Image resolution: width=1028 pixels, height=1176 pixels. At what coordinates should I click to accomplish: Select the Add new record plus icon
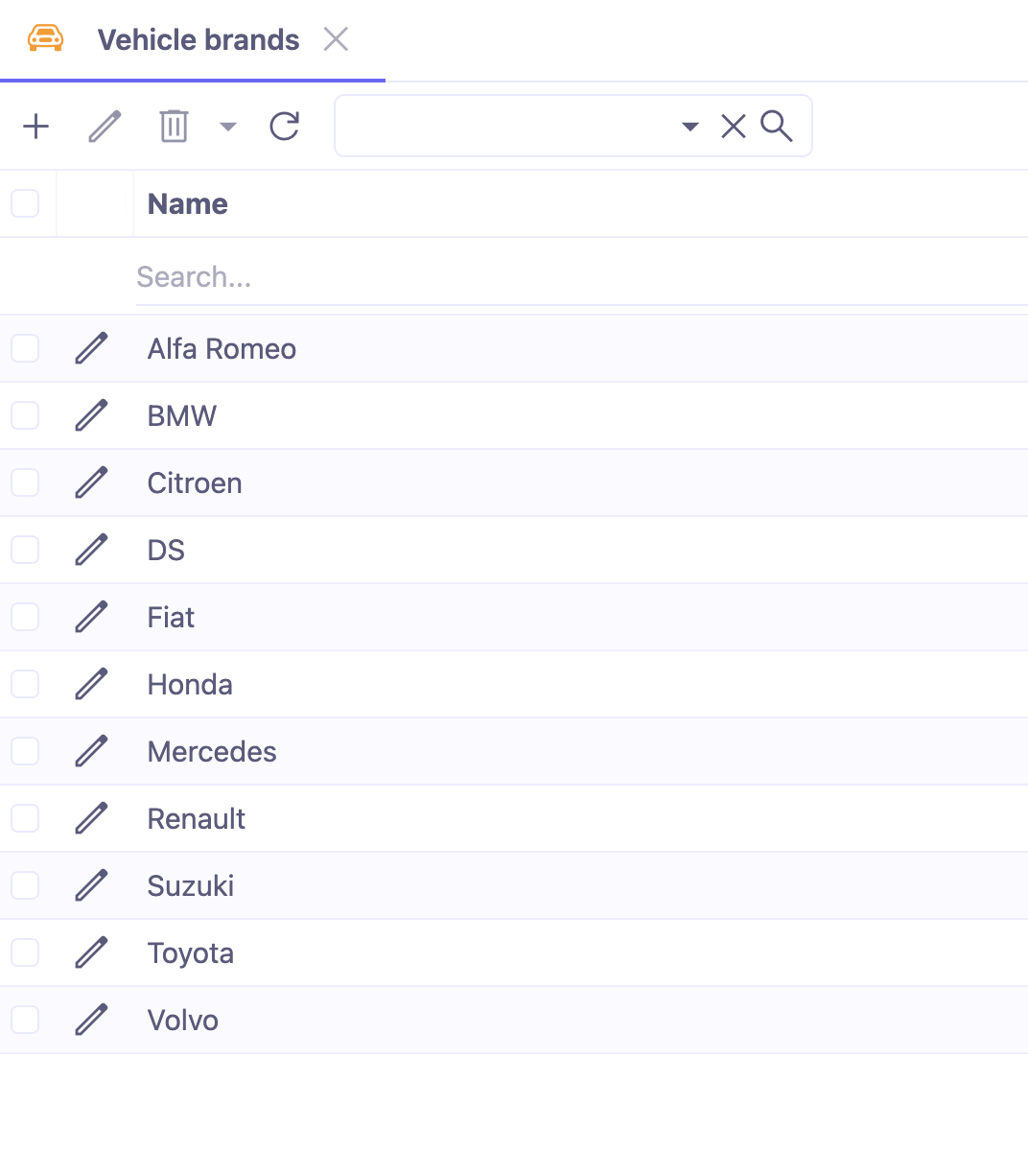(36, 126)
